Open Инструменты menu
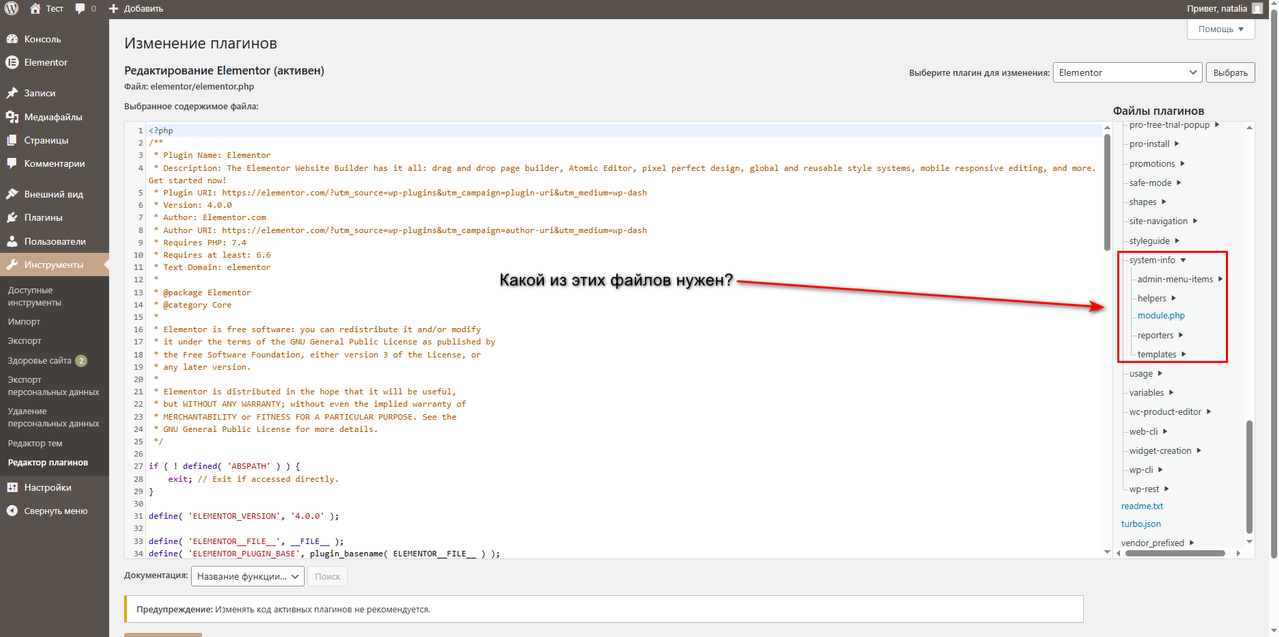This screenshot has width=1279, height=637. 54,265
